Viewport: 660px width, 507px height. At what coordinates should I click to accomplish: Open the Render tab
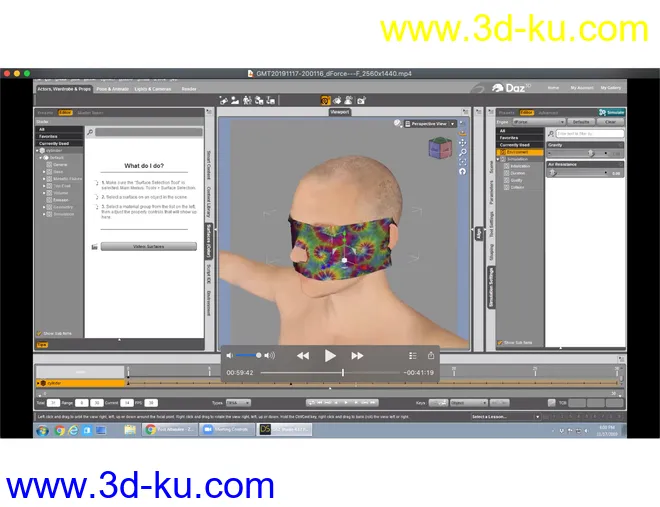click(189, 89)
